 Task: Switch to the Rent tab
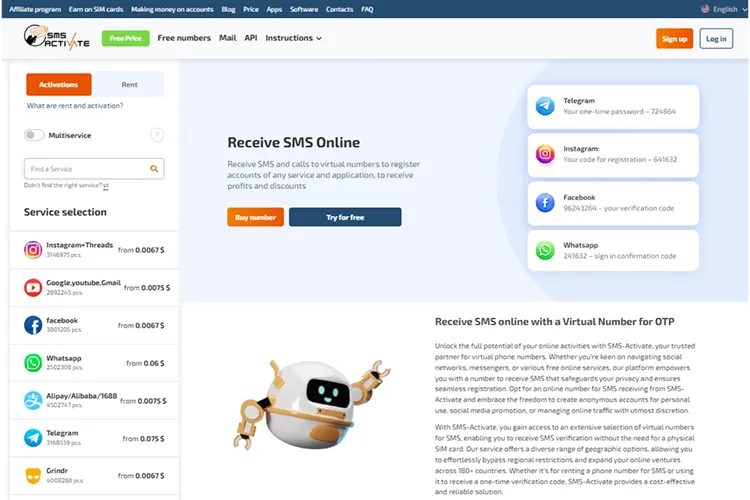click(x=129, y=85)
